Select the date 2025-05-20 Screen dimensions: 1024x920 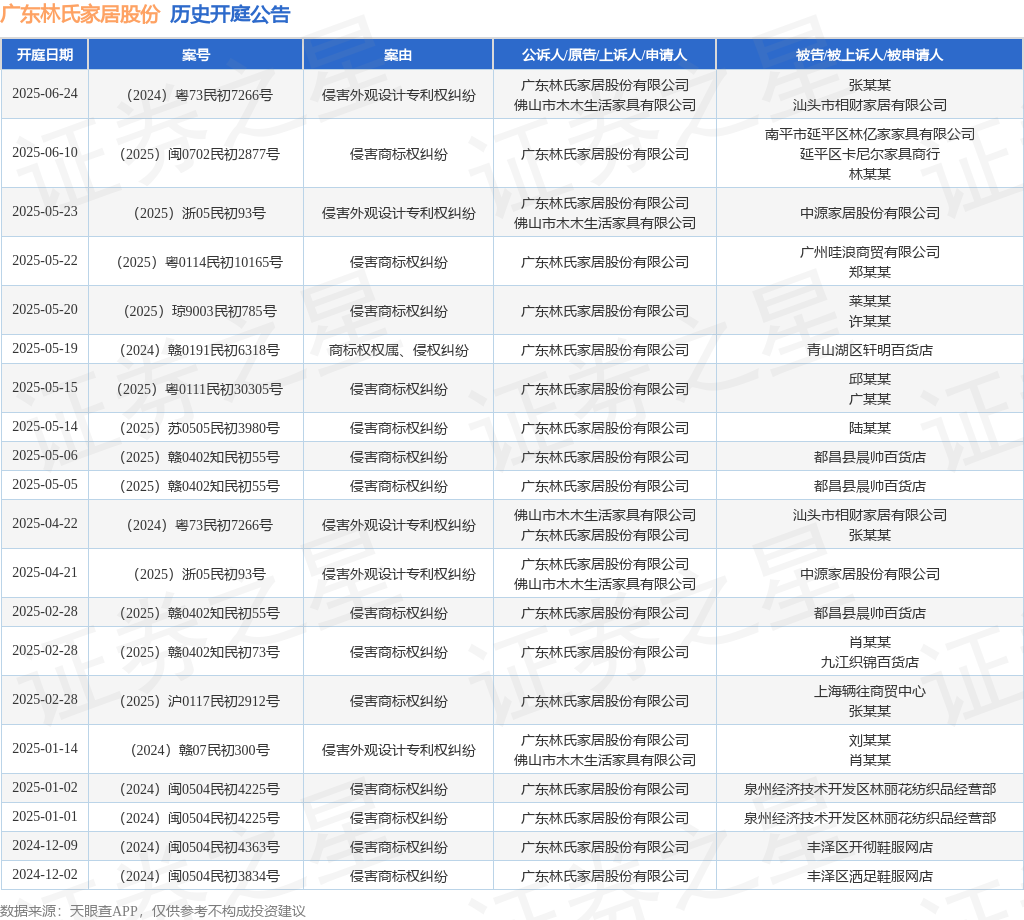pos(44,309)
